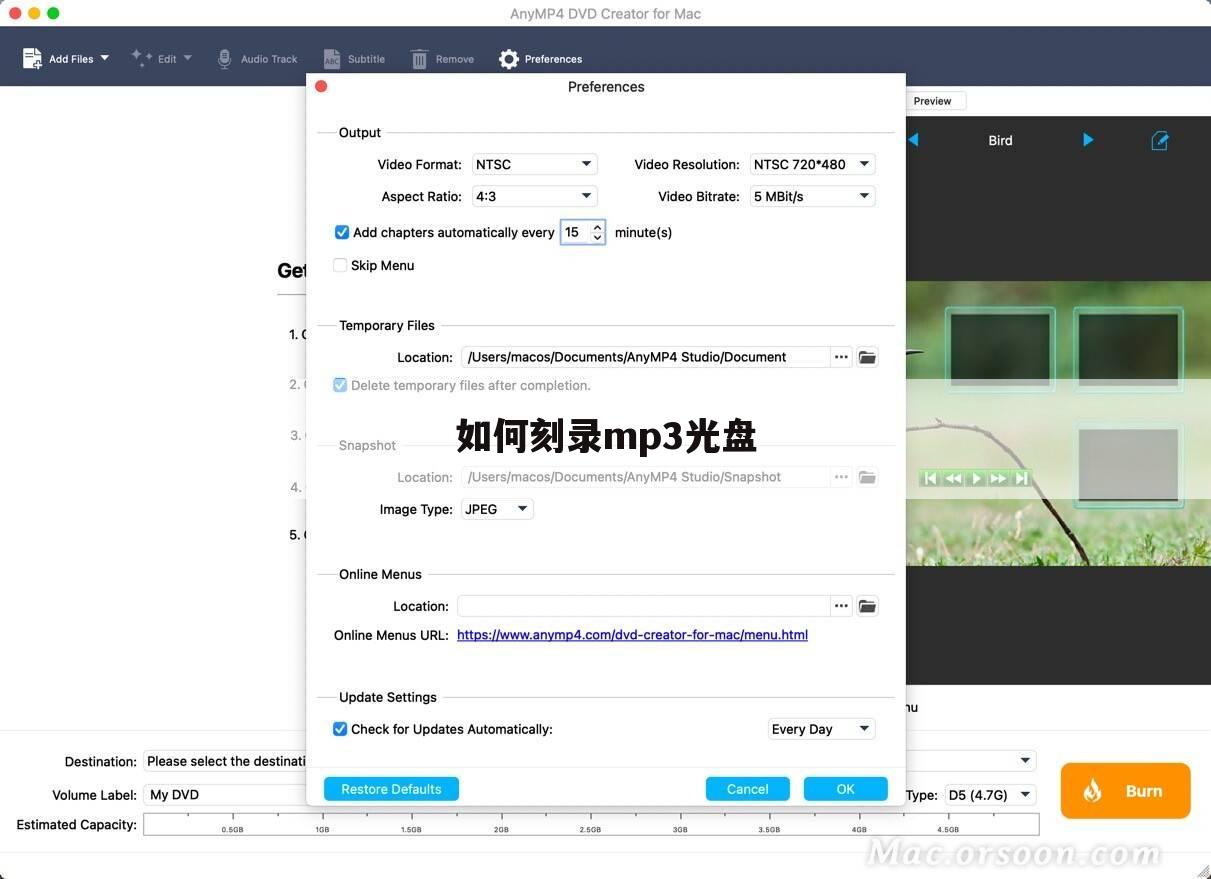Select the top right menu thumbnail frame
Screen dimensions: 1211x879
coord(1129,349)
